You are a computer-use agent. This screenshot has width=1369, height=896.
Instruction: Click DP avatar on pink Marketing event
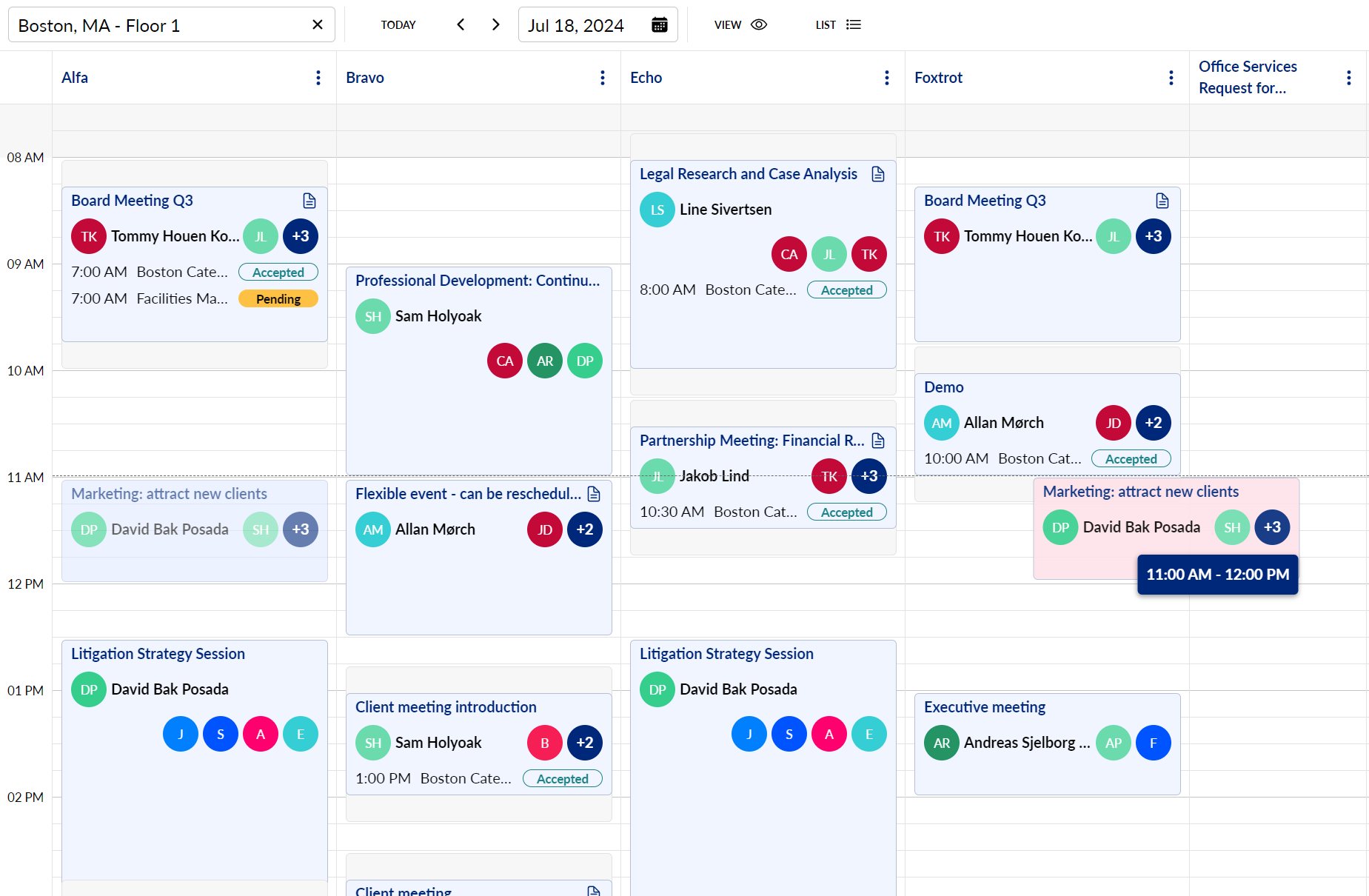1061,527
